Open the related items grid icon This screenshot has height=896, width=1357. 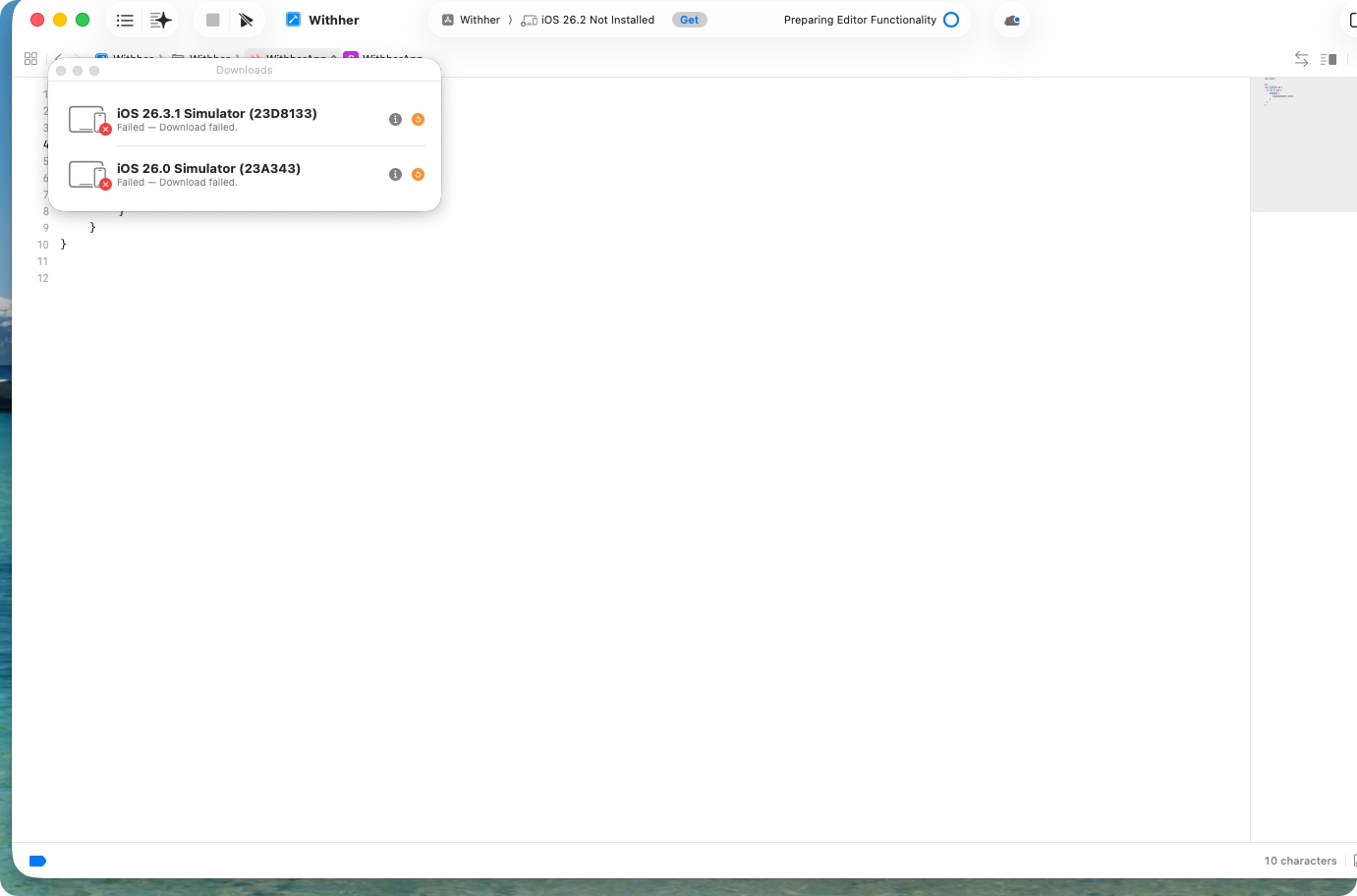click(30, 59)
